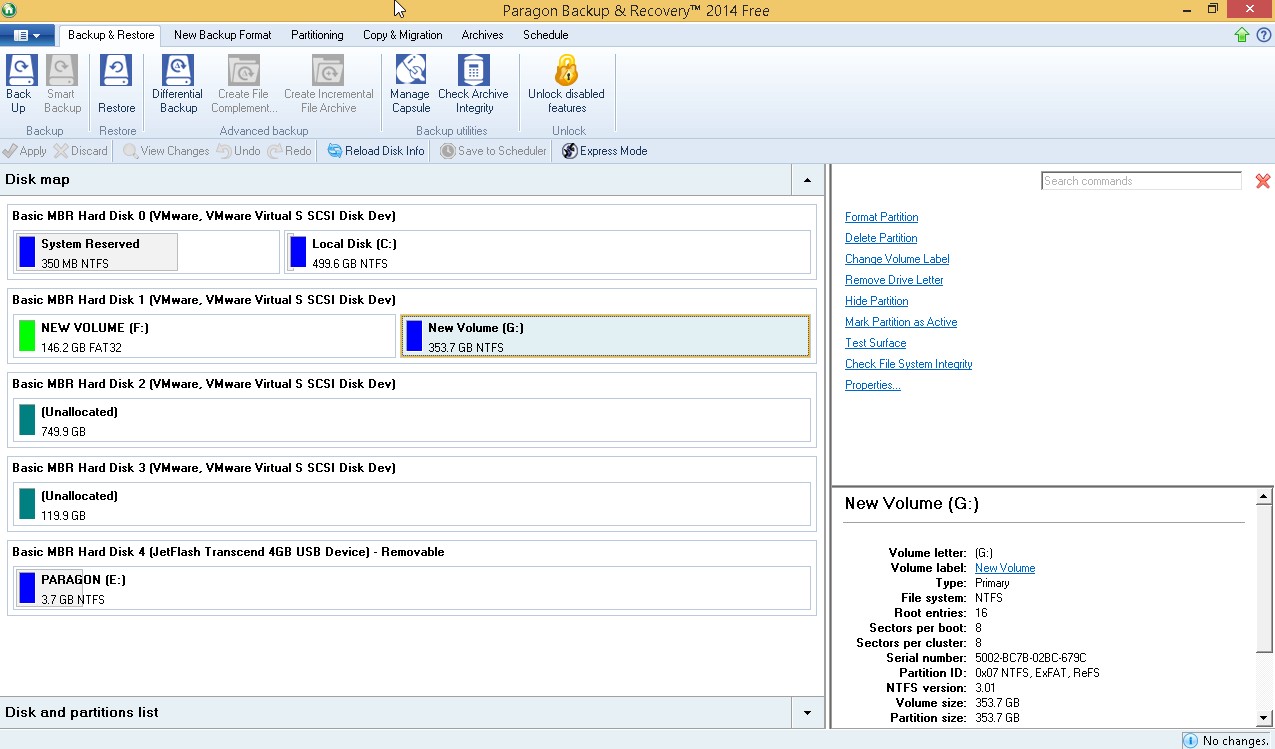Image resolution: width=1275 pixels, height=749 pixels.
Task: Open the application menu dropdown button
Action: tap(27, 35)
